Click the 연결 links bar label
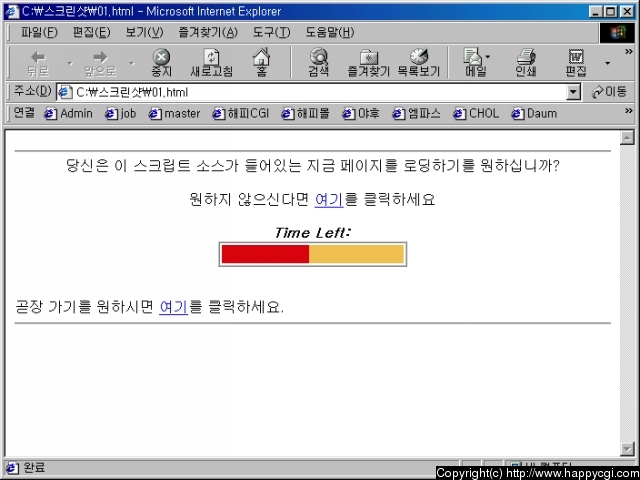The image size is (640, 480). [x=24, y=113]
